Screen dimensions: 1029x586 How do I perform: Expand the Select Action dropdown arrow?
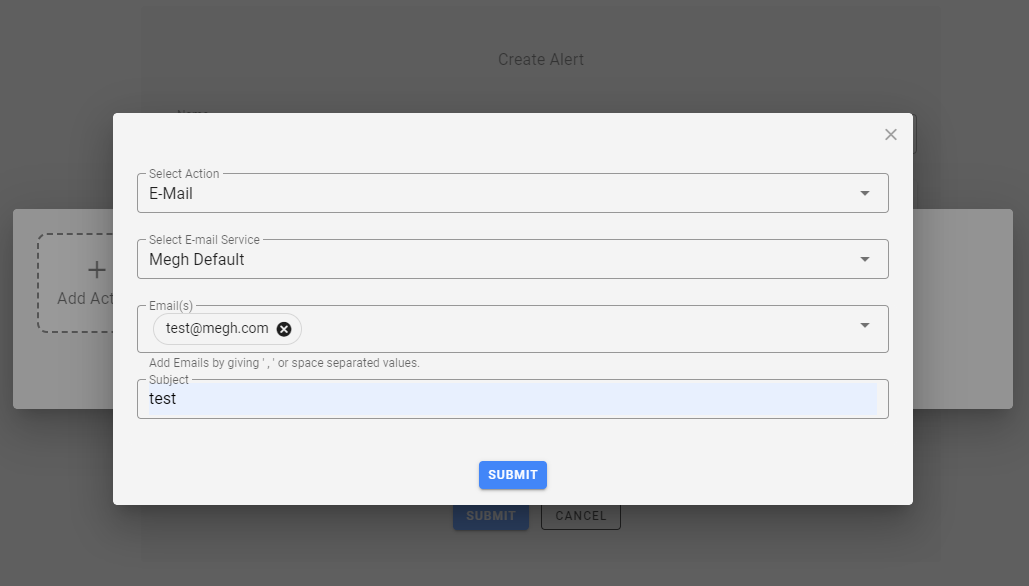[864, 193]
